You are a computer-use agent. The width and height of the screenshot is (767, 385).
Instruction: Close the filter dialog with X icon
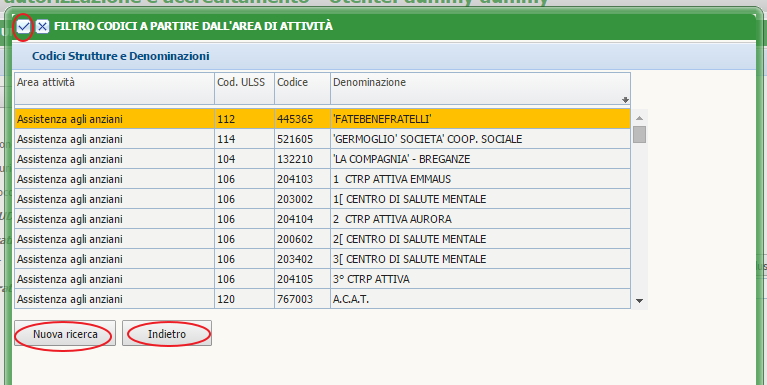click(43, 26)
